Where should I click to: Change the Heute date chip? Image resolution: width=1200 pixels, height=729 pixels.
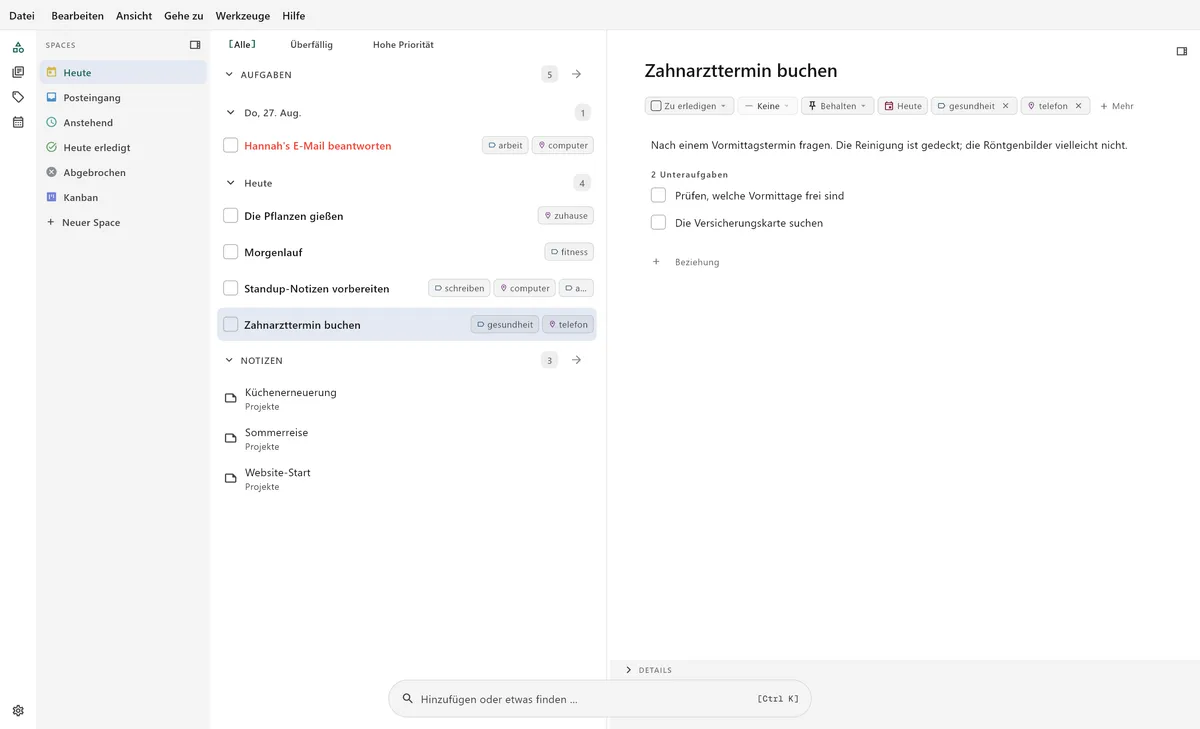903,106
